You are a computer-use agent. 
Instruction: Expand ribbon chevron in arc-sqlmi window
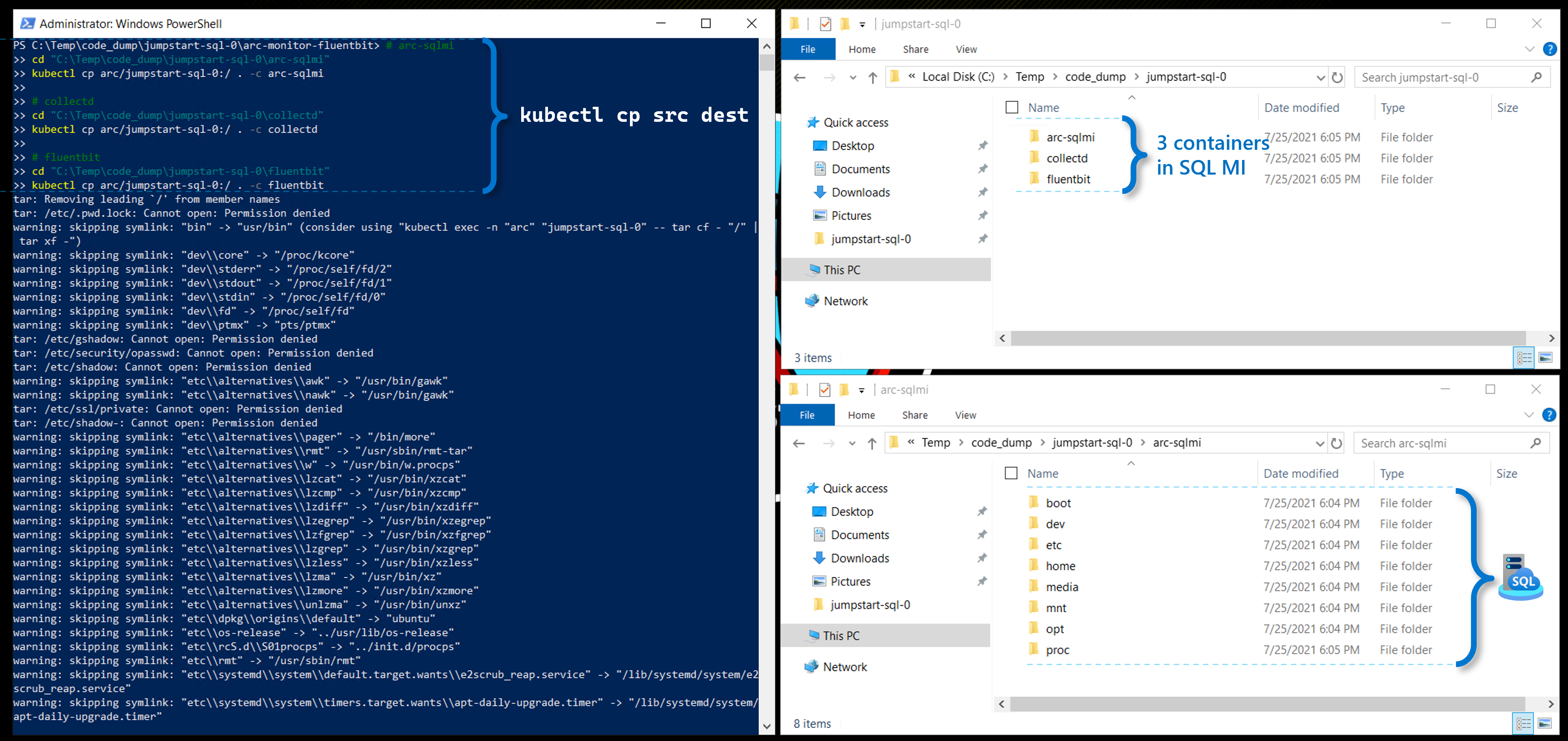(1529, 415)
